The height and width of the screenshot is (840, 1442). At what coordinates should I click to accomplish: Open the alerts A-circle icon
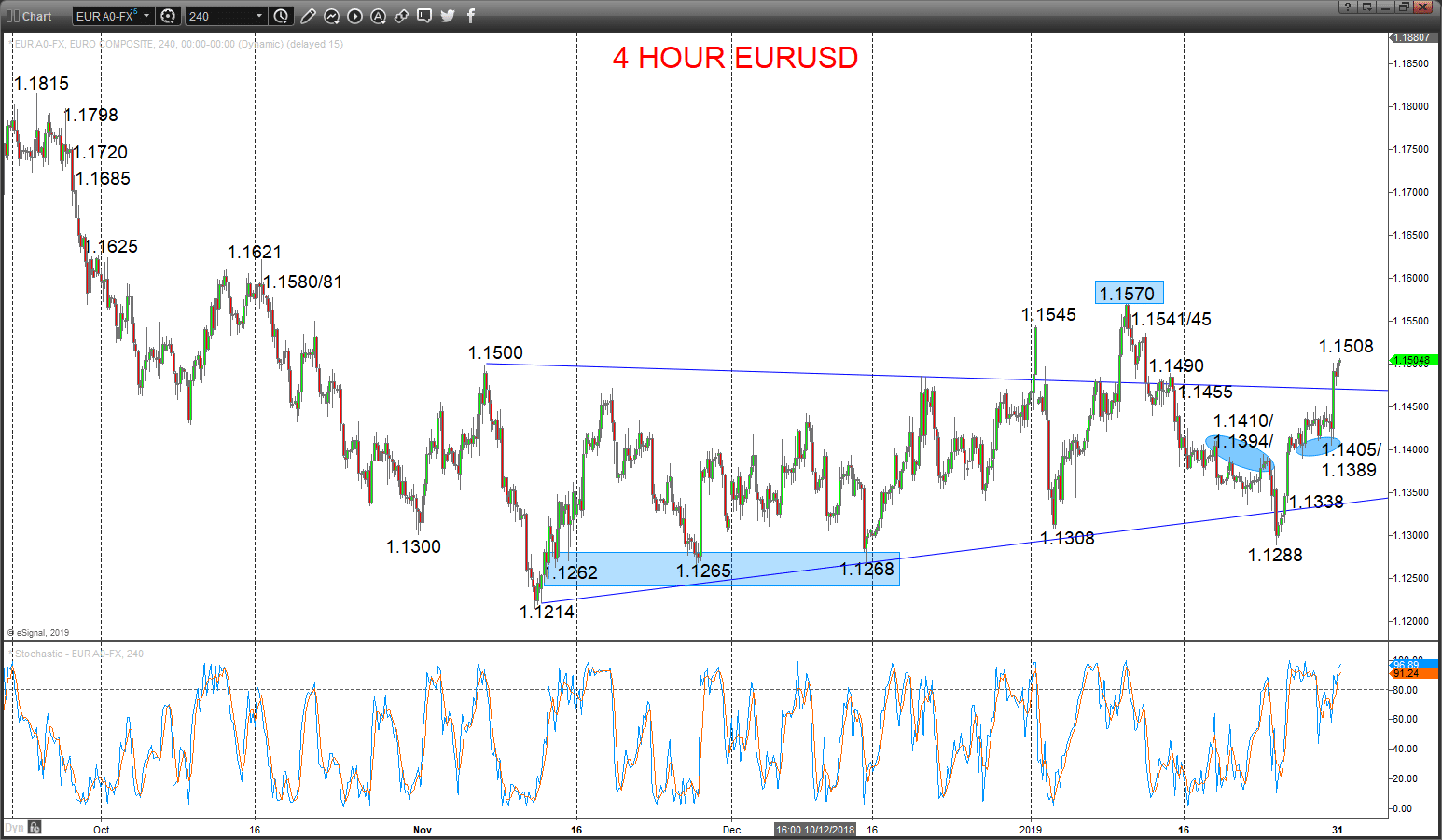tap(378, 16)
